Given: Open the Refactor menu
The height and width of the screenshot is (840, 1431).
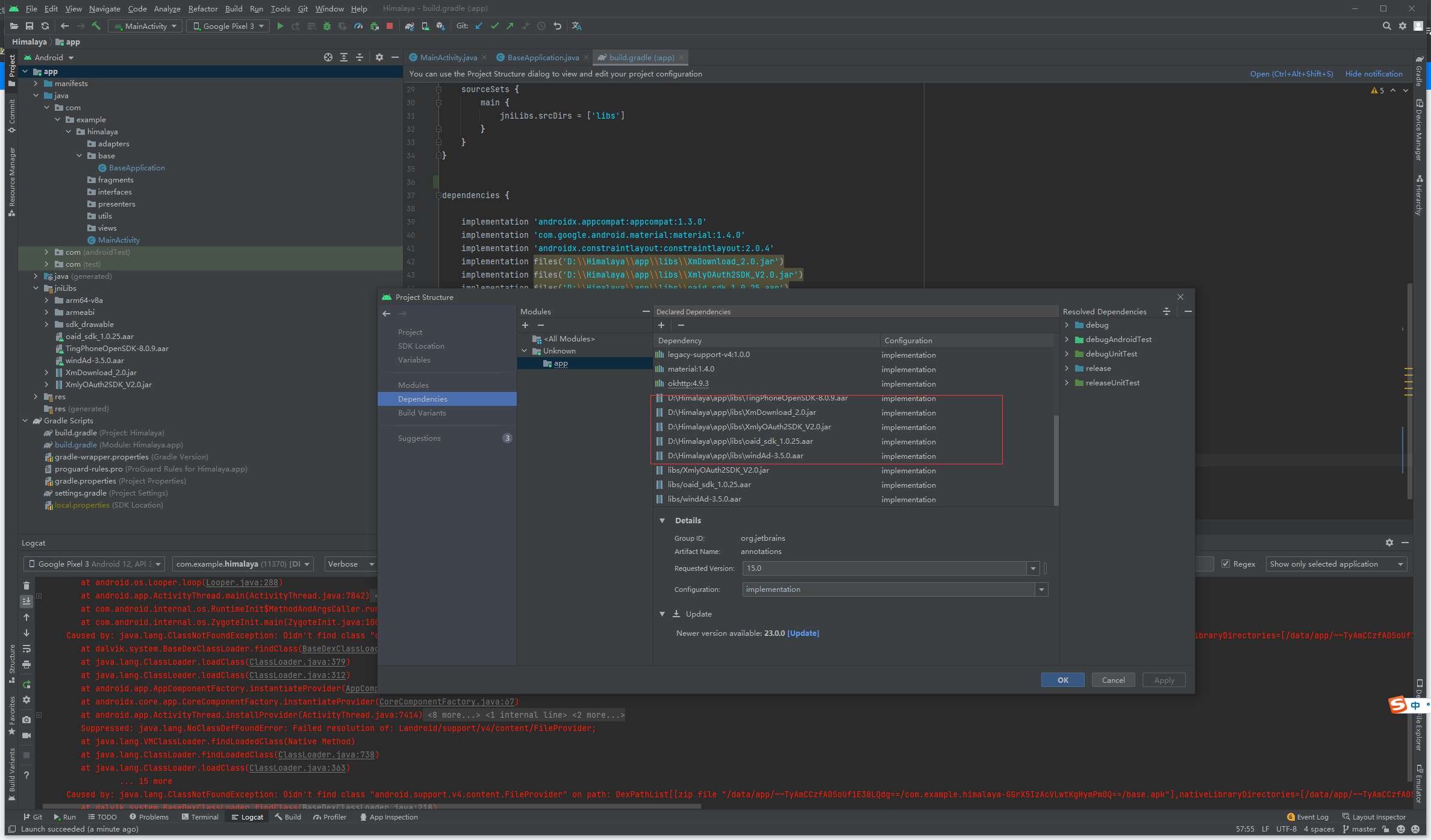Looking at the screenshot, I should (x=203, y=8).
